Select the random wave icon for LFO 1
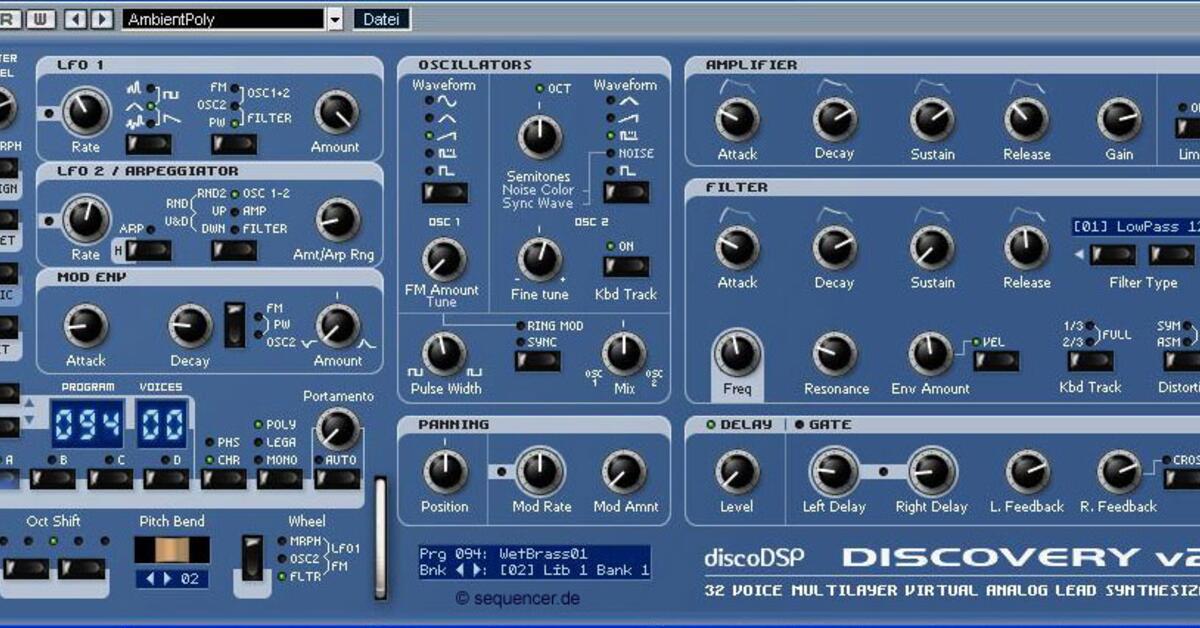 [136, 87]
